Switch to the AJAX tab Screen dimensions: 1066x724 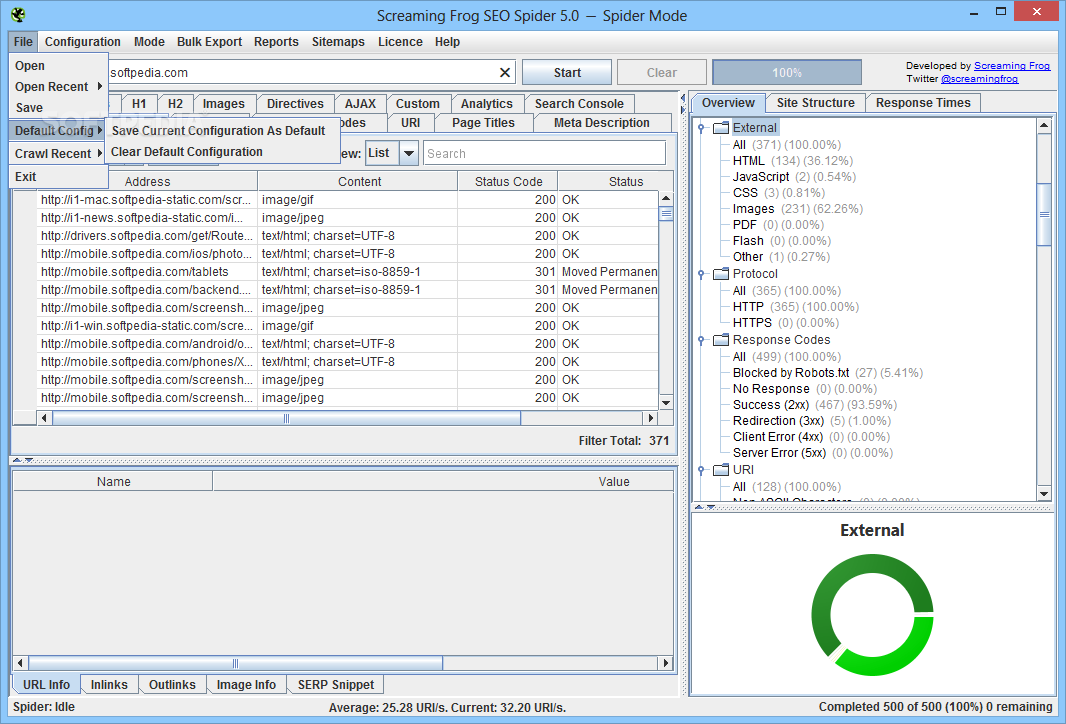pyautogui.click(x=360, y=104)
